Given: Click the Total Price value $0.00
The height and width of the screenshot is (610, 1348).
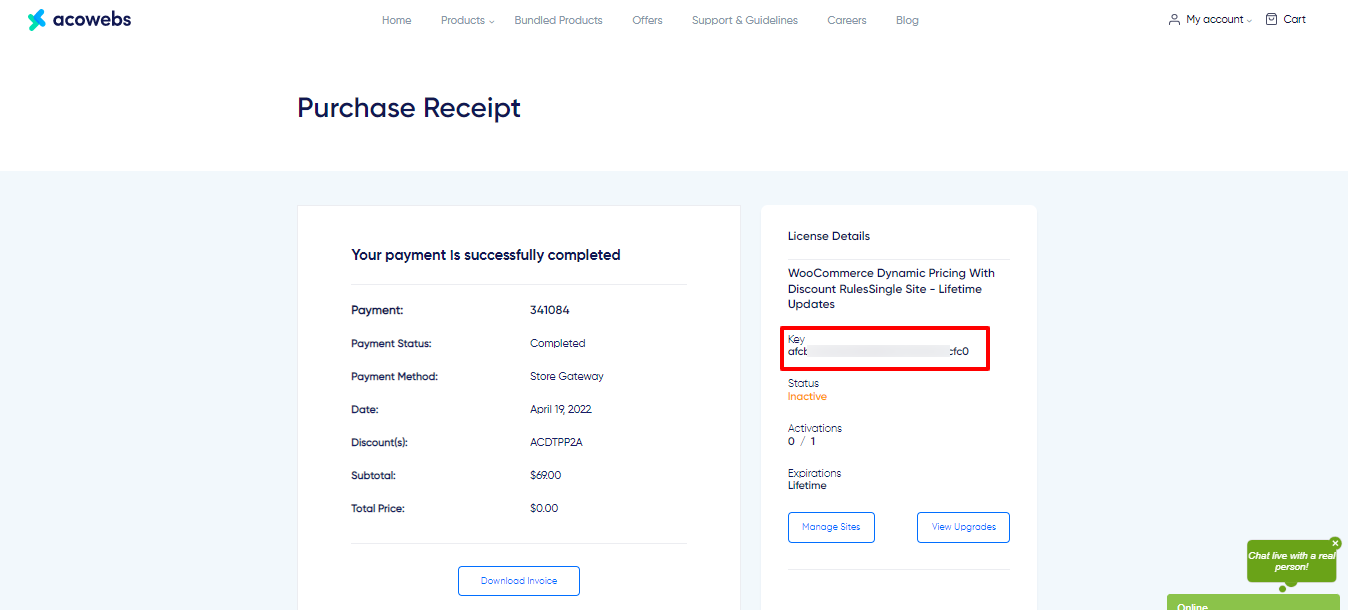Looking at the screenshot, I should [544, 508].
